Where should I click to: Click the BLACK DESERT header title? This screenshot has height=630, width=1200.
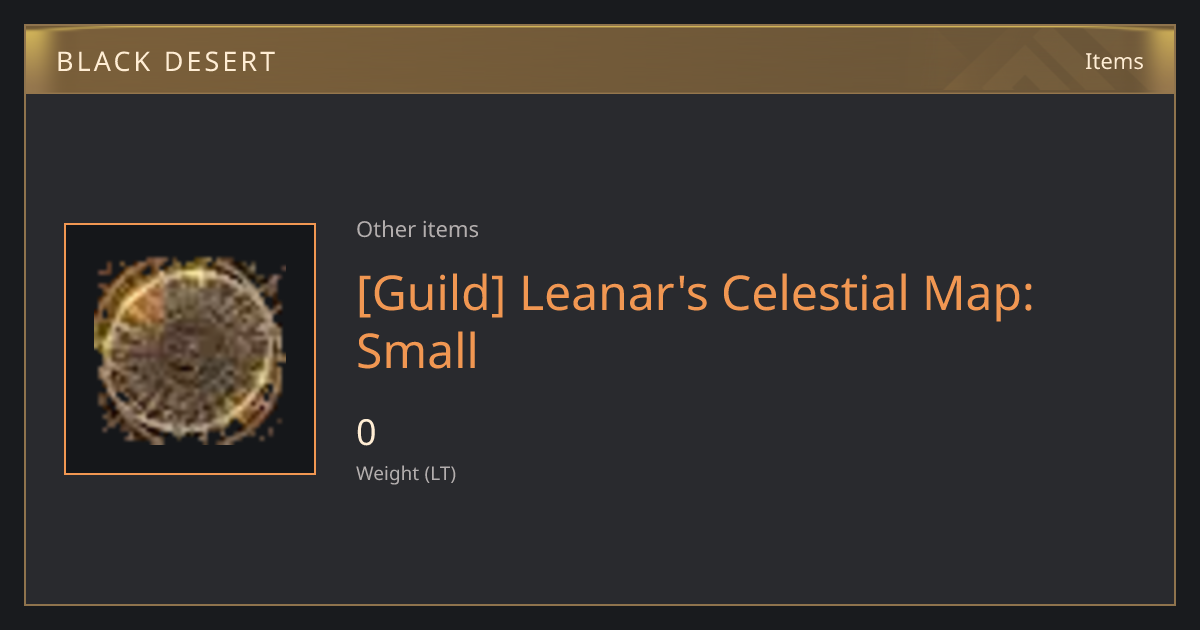click(x=166, y=62)
